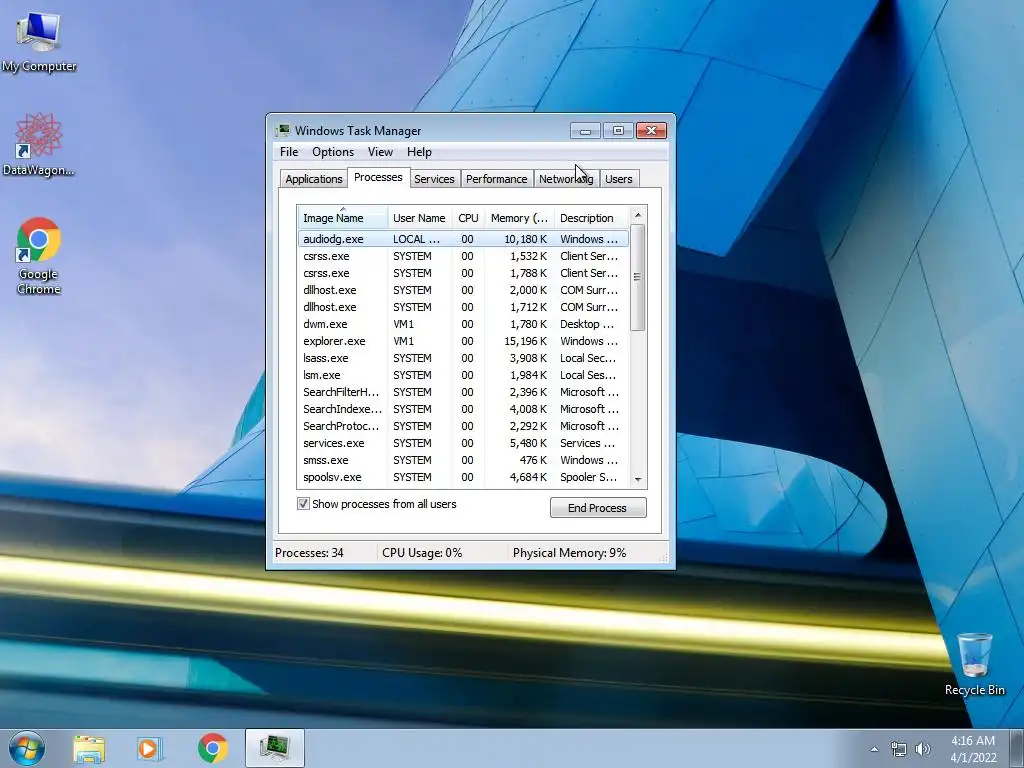Sort processes by User Name column
The height and width of the screenshot is (768, 1024).
tap(419, 217)
